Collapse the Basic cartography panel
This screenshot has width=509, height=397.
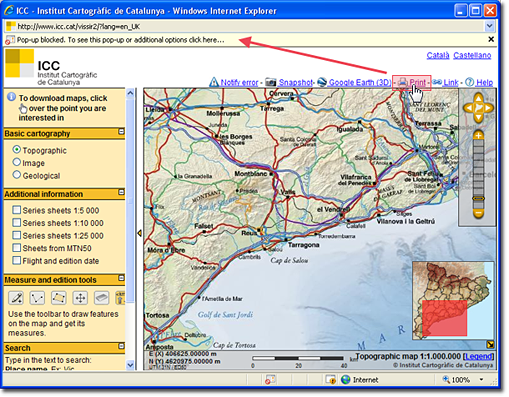click(x=121, y=132)
